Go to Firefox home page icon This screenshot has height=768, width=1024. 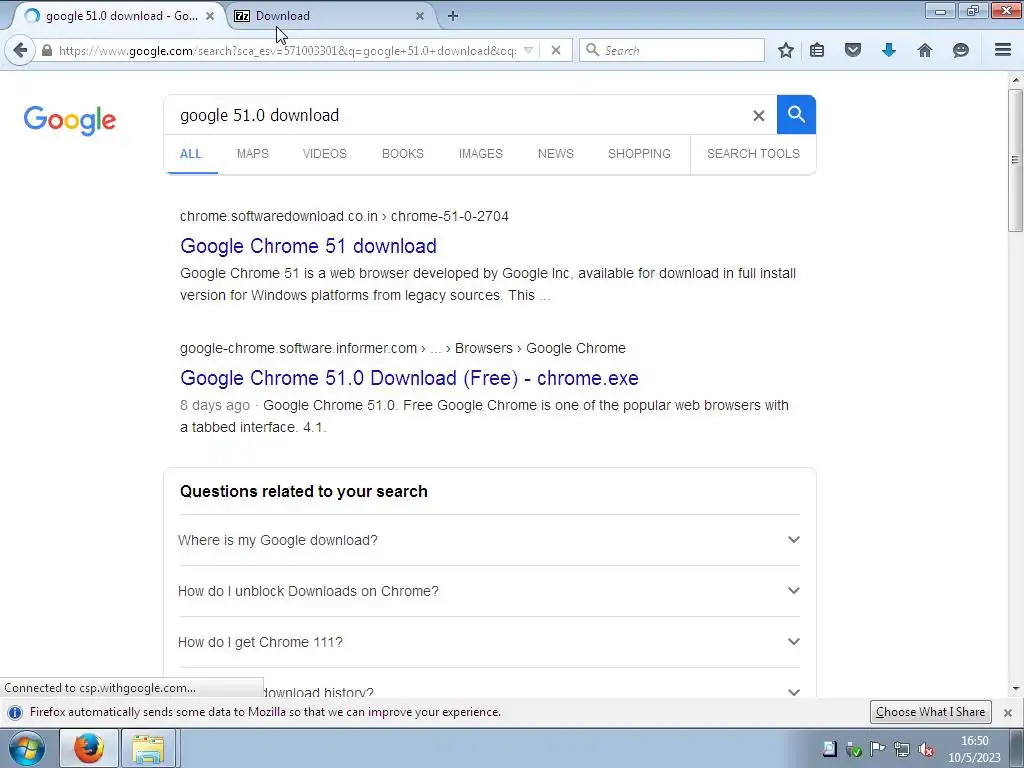coord(925,50)
